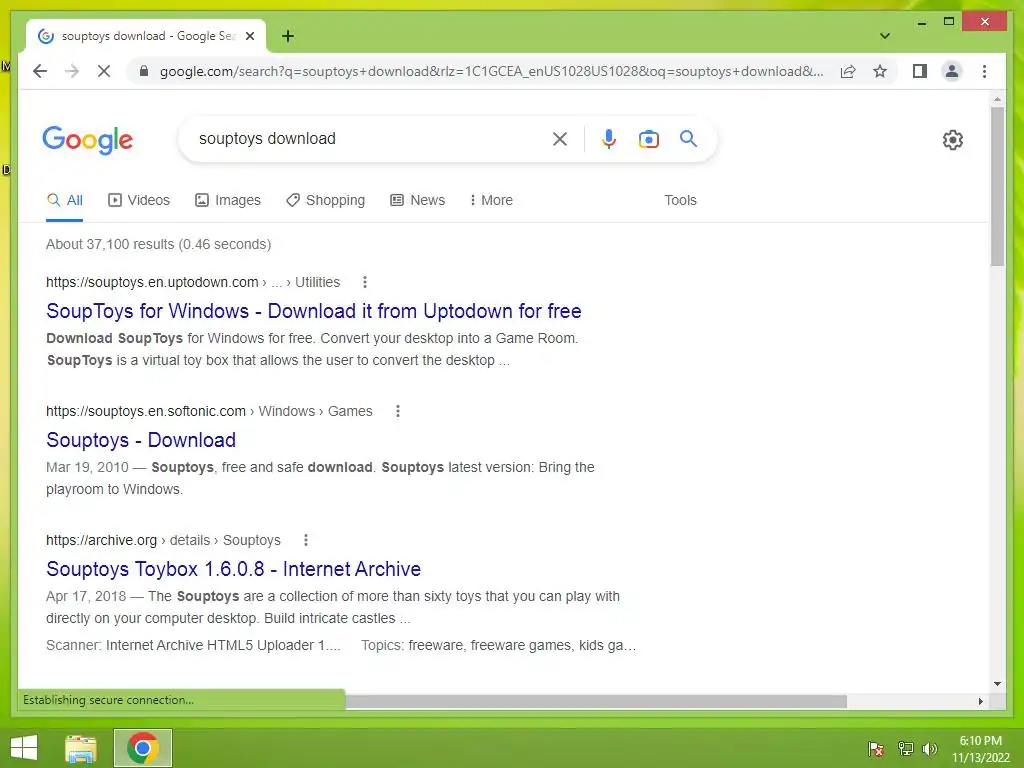Open Google quick settings gear

952,140
